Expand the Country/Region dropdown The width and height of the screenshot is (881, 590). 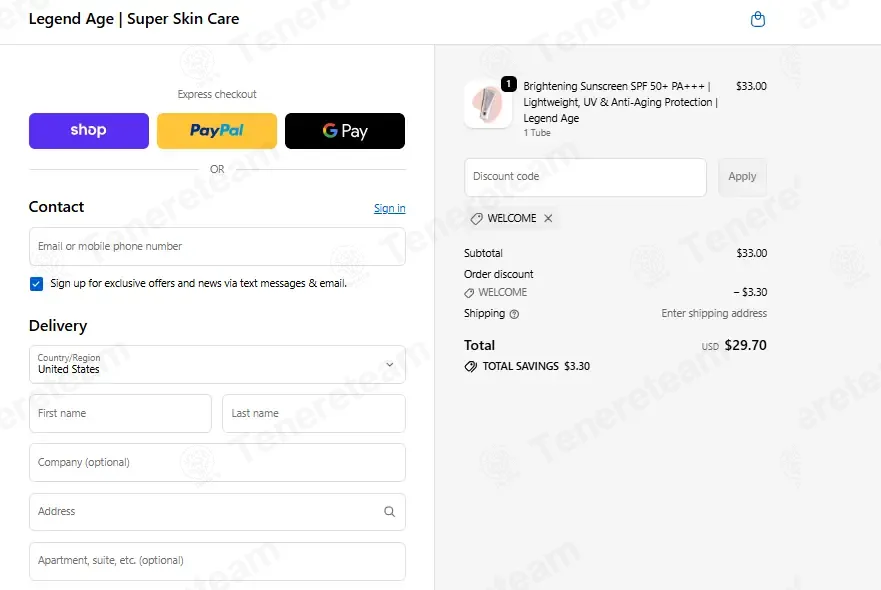tap(217, 364)
